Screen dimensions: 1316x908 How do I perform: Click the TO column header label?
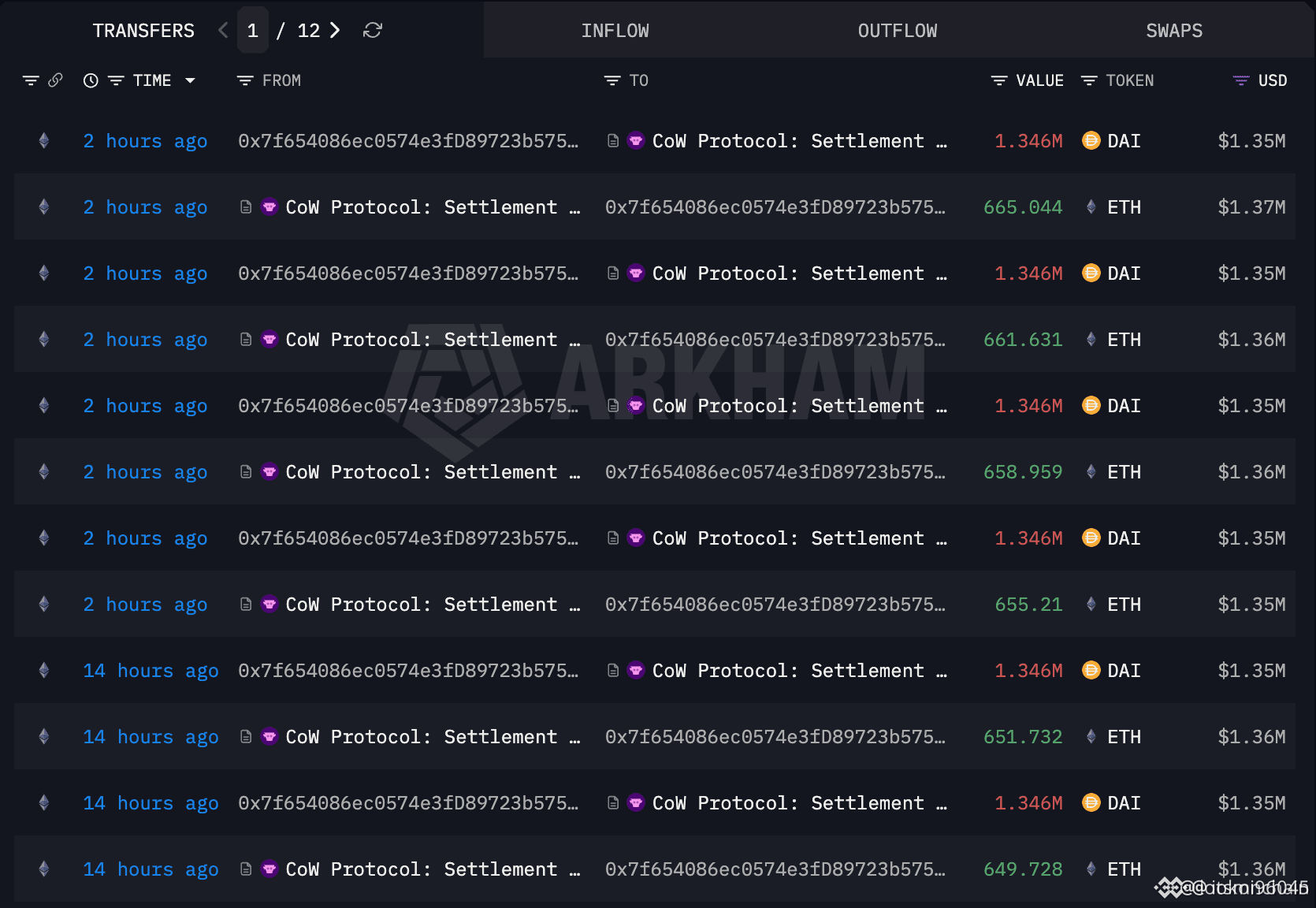(x=639, y=80)
